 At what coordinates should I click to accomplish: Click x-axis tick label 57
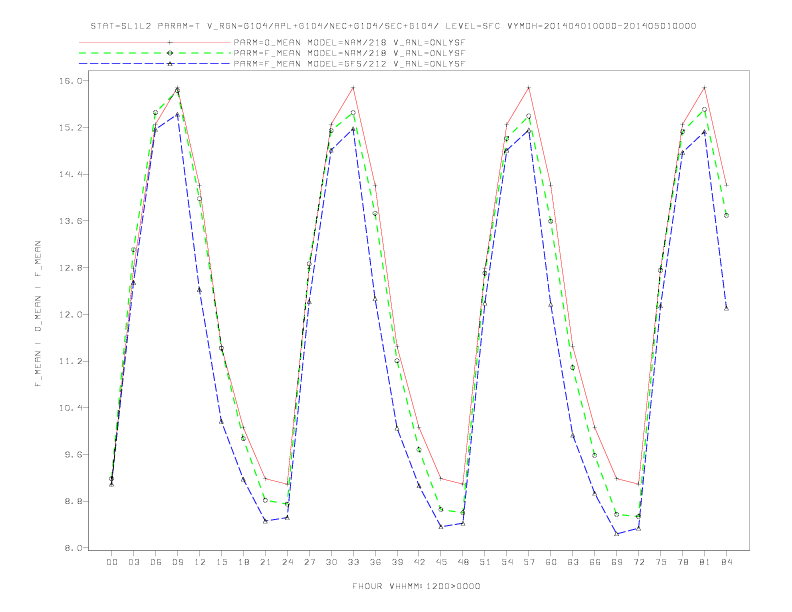pyautogui.click(x=529, y=562)
